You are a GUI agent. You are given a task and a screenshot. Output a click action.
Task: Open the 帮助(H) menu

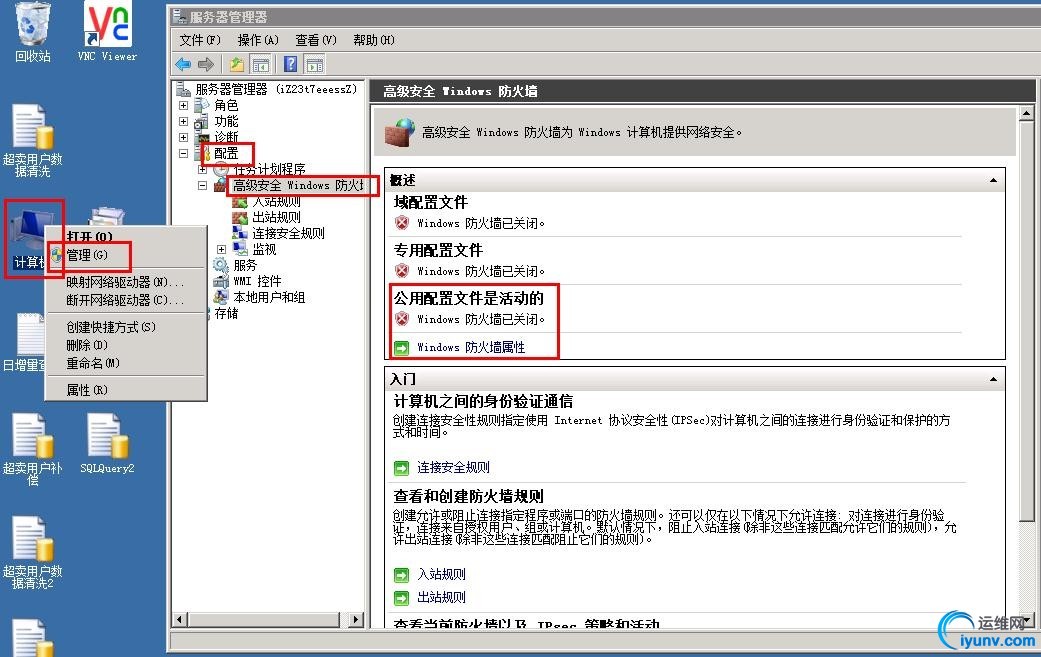coord(373,40)
